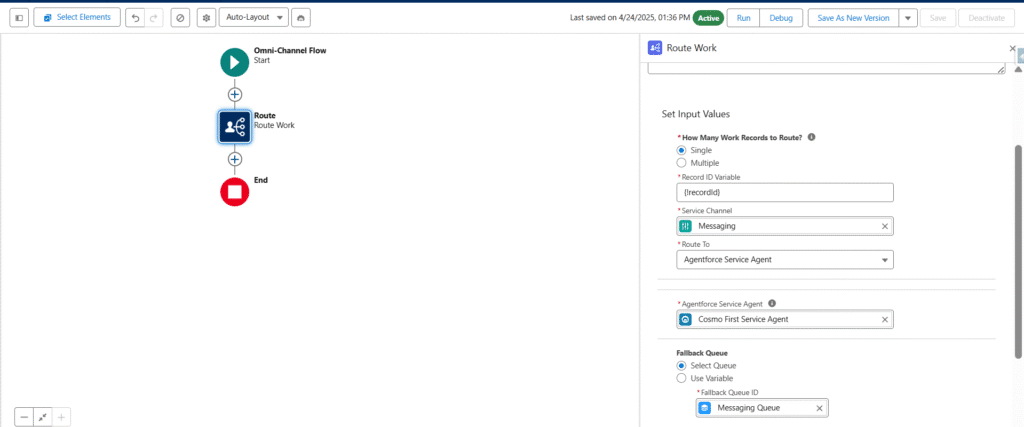The height and width of the screenshot is (427, 1024).
Task: Click the gear settings icon in toolbar
Action: pyautogui.click(x=206, y=18)
